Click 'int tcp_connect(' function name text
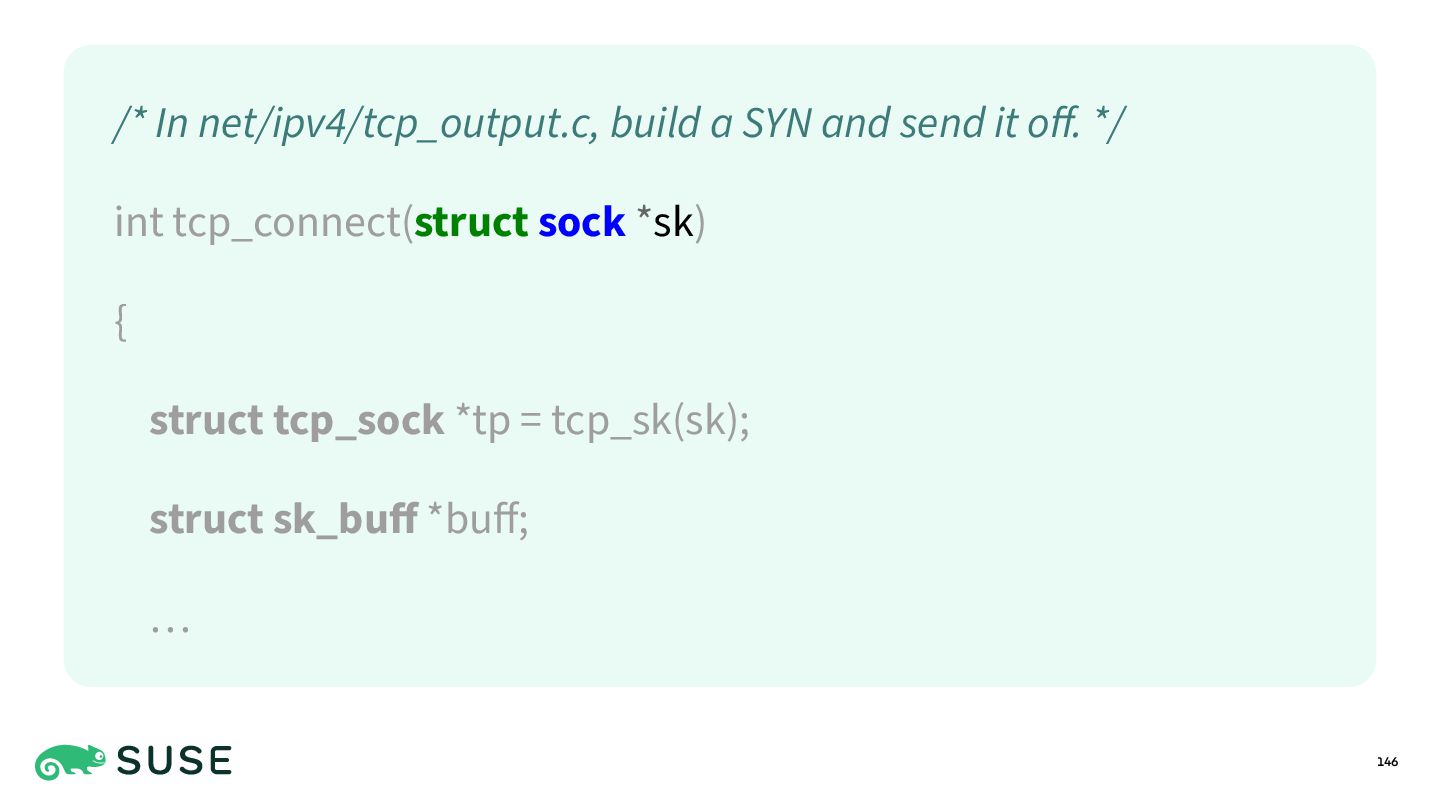Image resolution: width=1440 pixels, height=810 pixels. click(x=264, y=222)
